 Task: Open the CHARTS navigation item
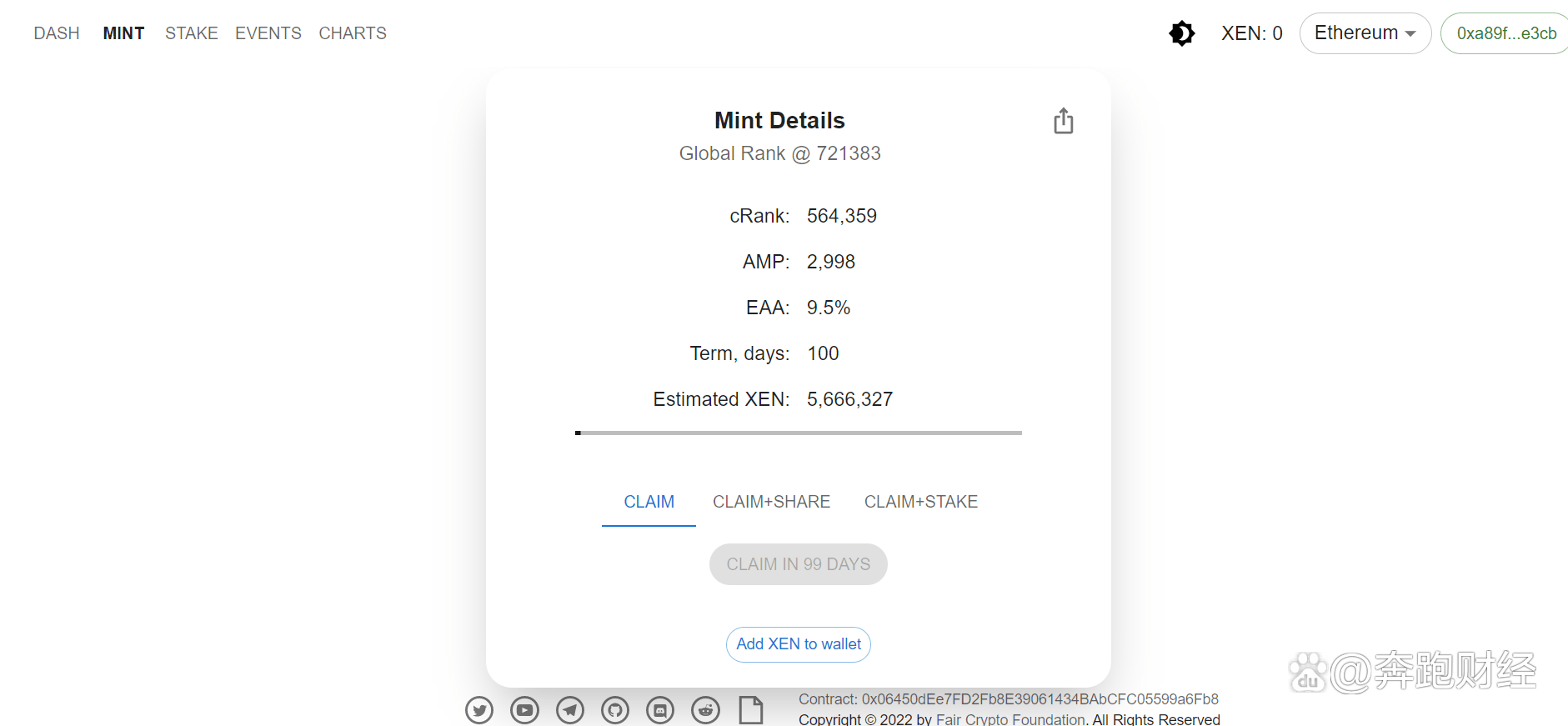click(353, 33)
